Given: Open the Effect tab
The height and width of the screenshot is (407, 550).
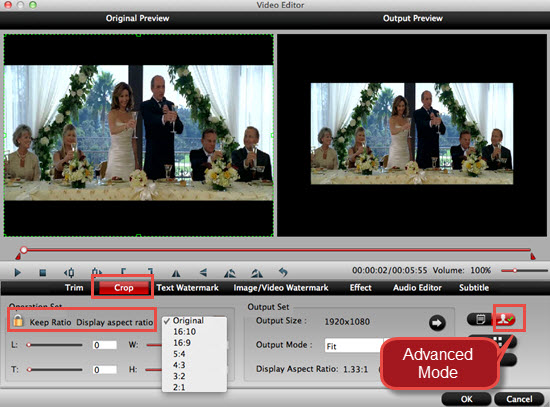Looking at the screenshot, I should [361, 288].
